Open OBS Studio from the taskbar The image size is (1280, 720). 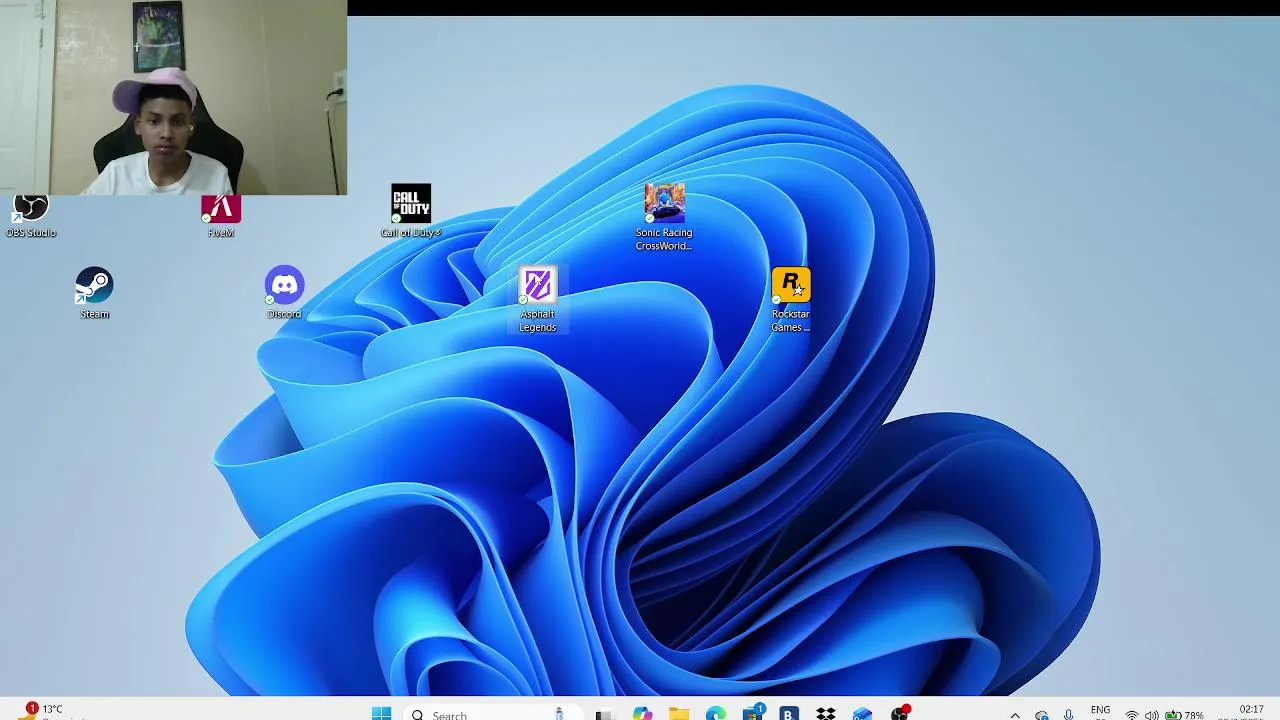click(899, 714)
